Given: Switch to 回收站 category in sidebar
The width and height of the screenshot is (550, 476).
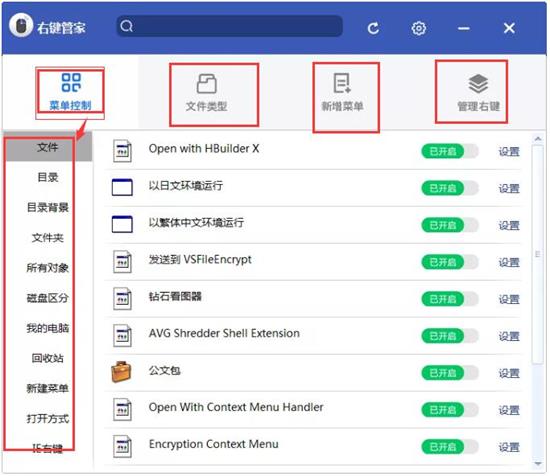Looking at the screenshot, I should tap(48, 358).
